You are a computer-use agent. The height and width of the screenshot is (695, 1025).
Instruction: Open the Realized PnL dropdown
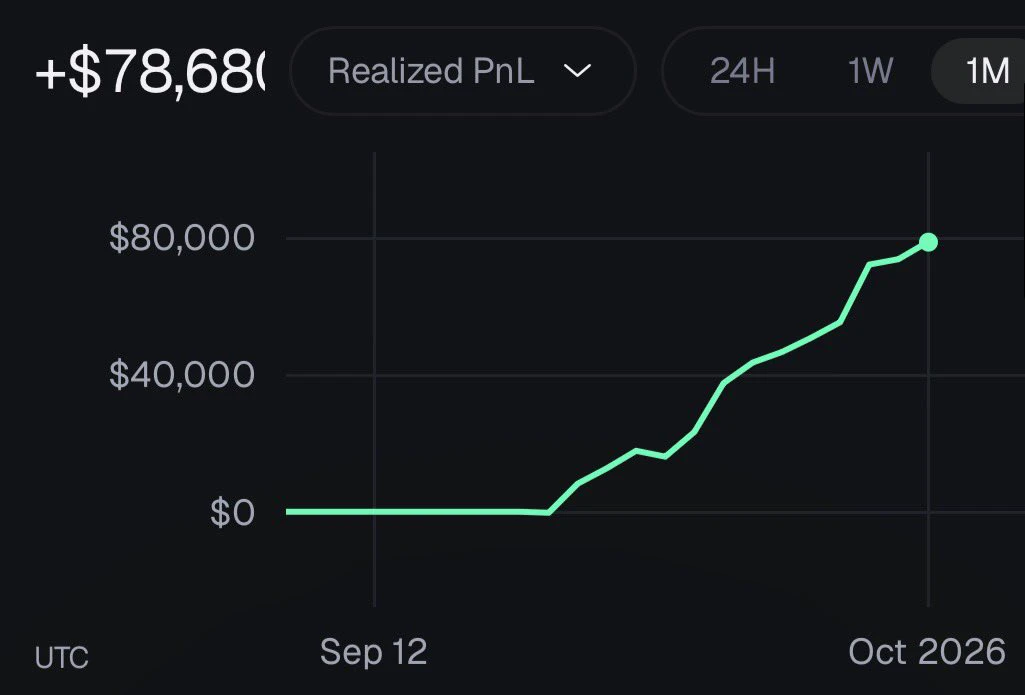(x=463, y=71)
